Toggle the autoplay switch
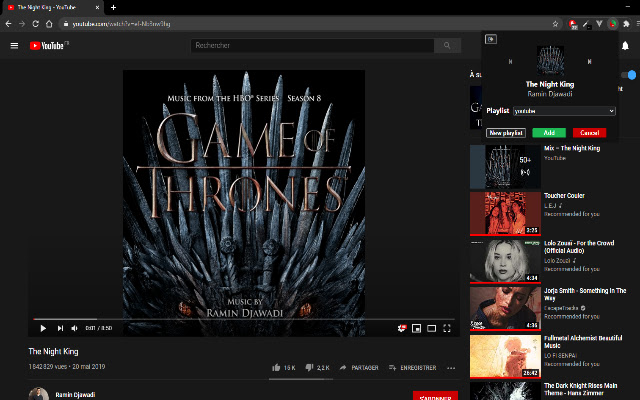 (629, 75)
